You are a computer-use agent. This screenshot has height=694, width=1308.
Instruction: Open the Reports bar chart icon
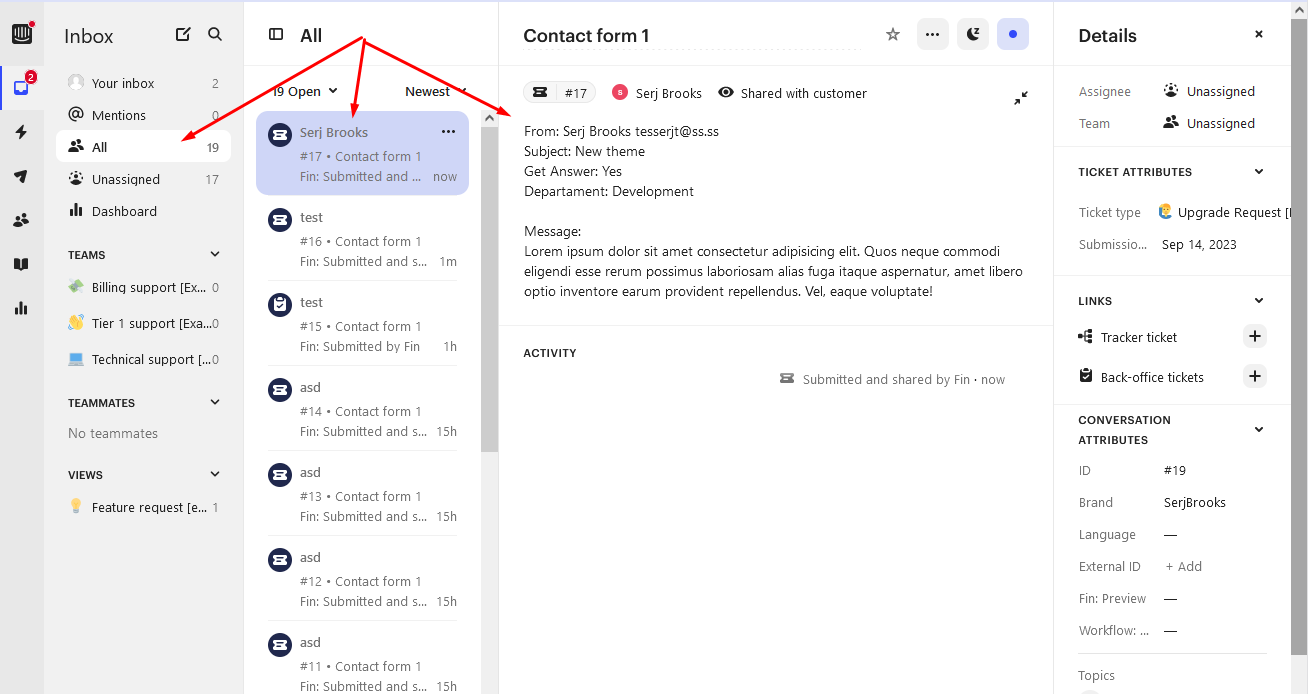click(21, 308)
